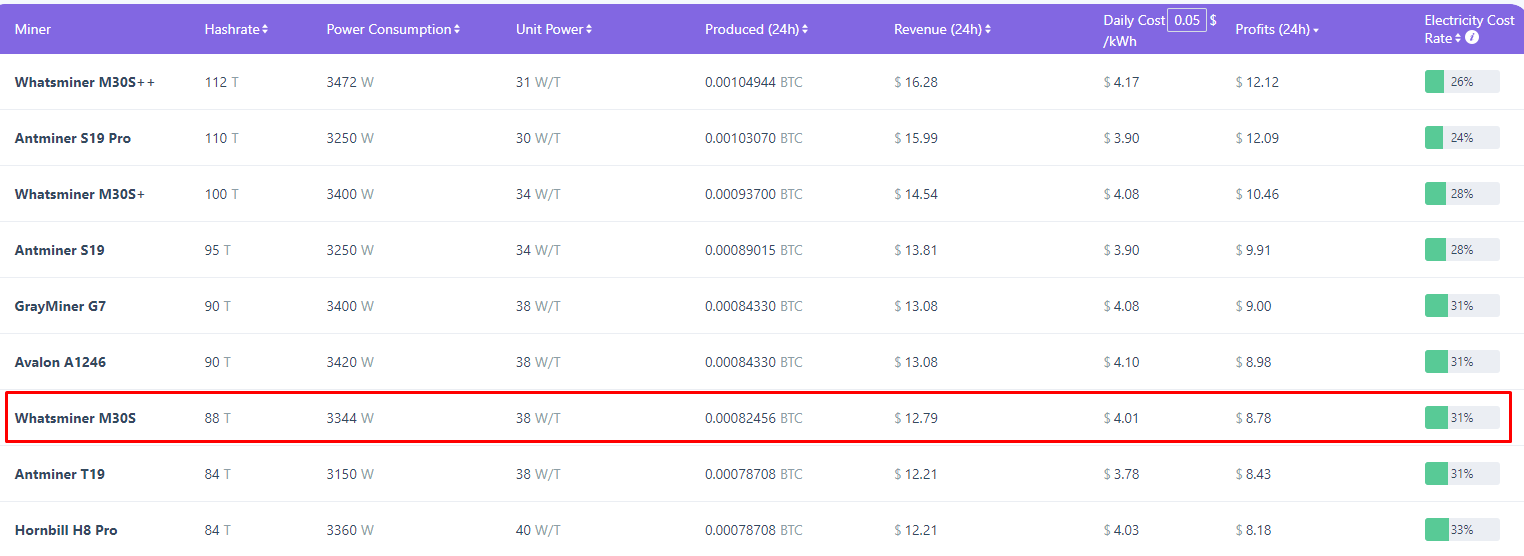Click the Miner column header
This screenshot has height=556, width=1524.
[33, 30]
